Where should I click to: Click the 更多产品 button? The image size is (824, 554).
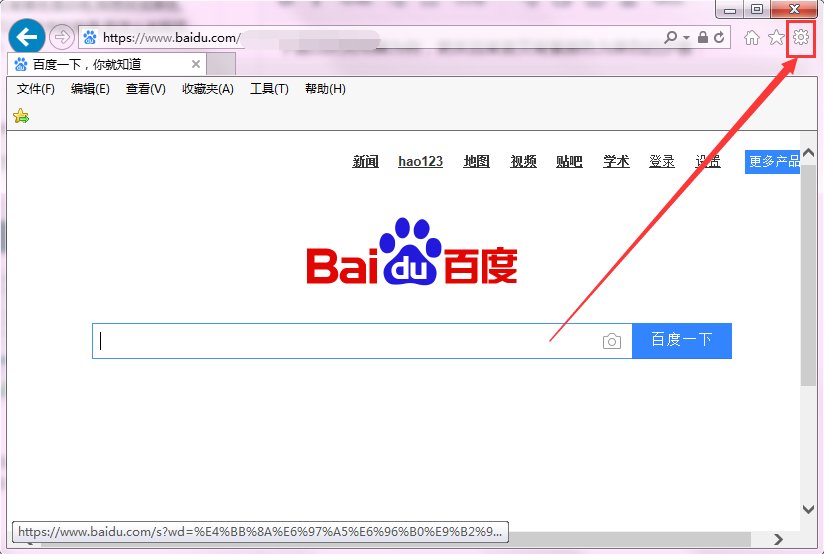tap(772, 161)
